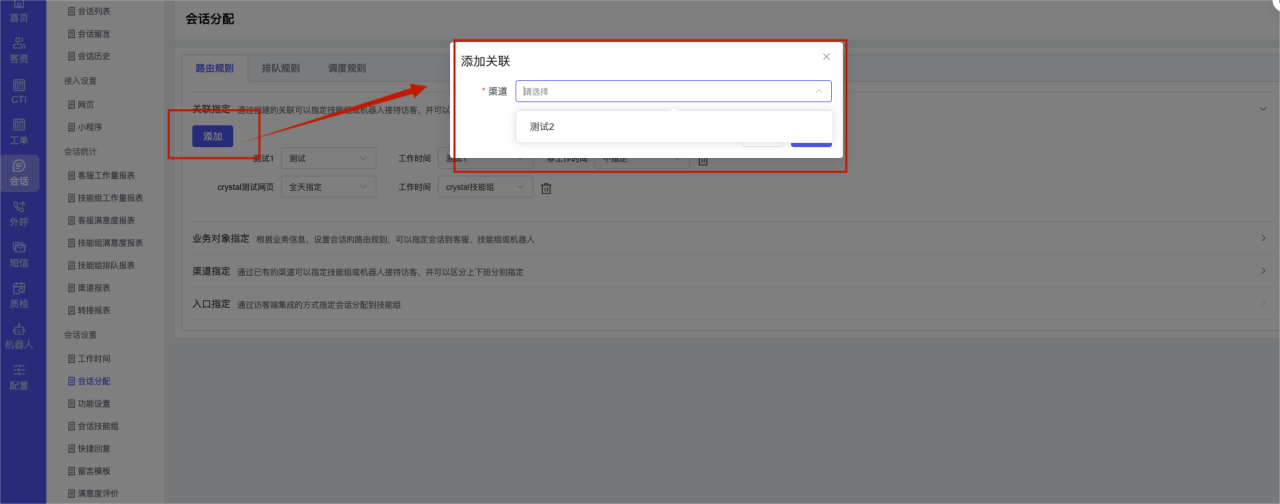Open 客服满意度报表 report
Viewport: 1280px width, 504px height.
[x=100, y=220]
